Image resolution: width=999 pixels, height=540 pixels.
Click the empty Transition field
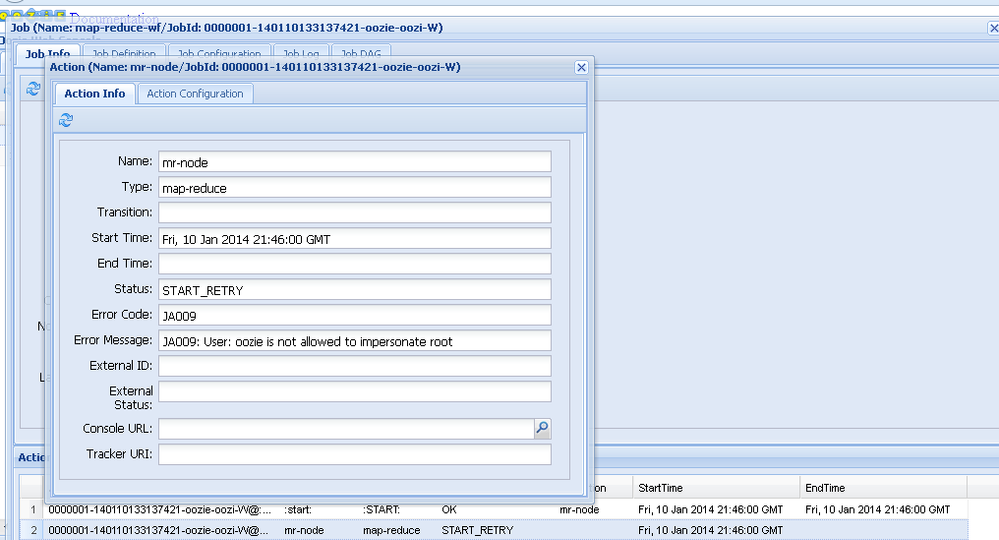[x=355, y=213]
